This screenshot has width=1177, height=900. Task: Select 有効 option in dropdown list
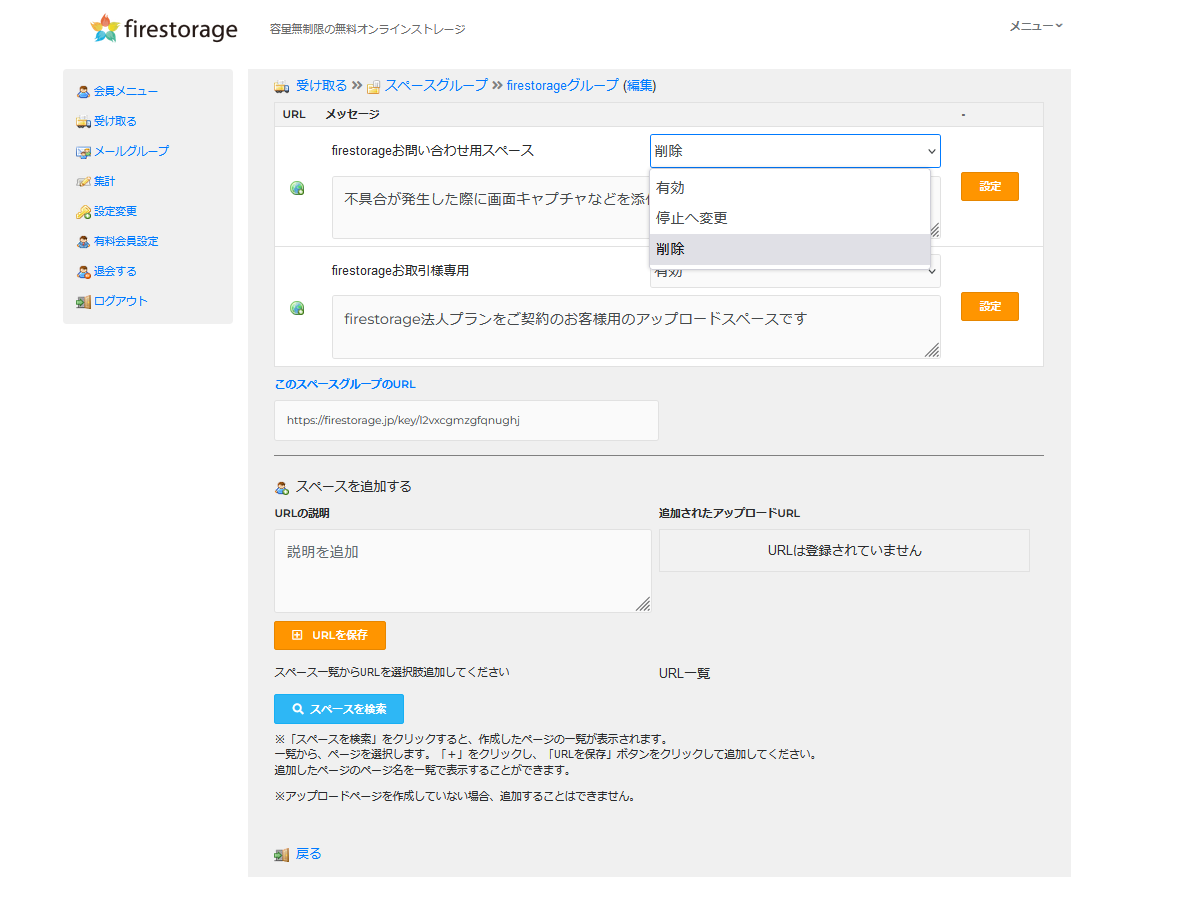click(x=790, y=188)
